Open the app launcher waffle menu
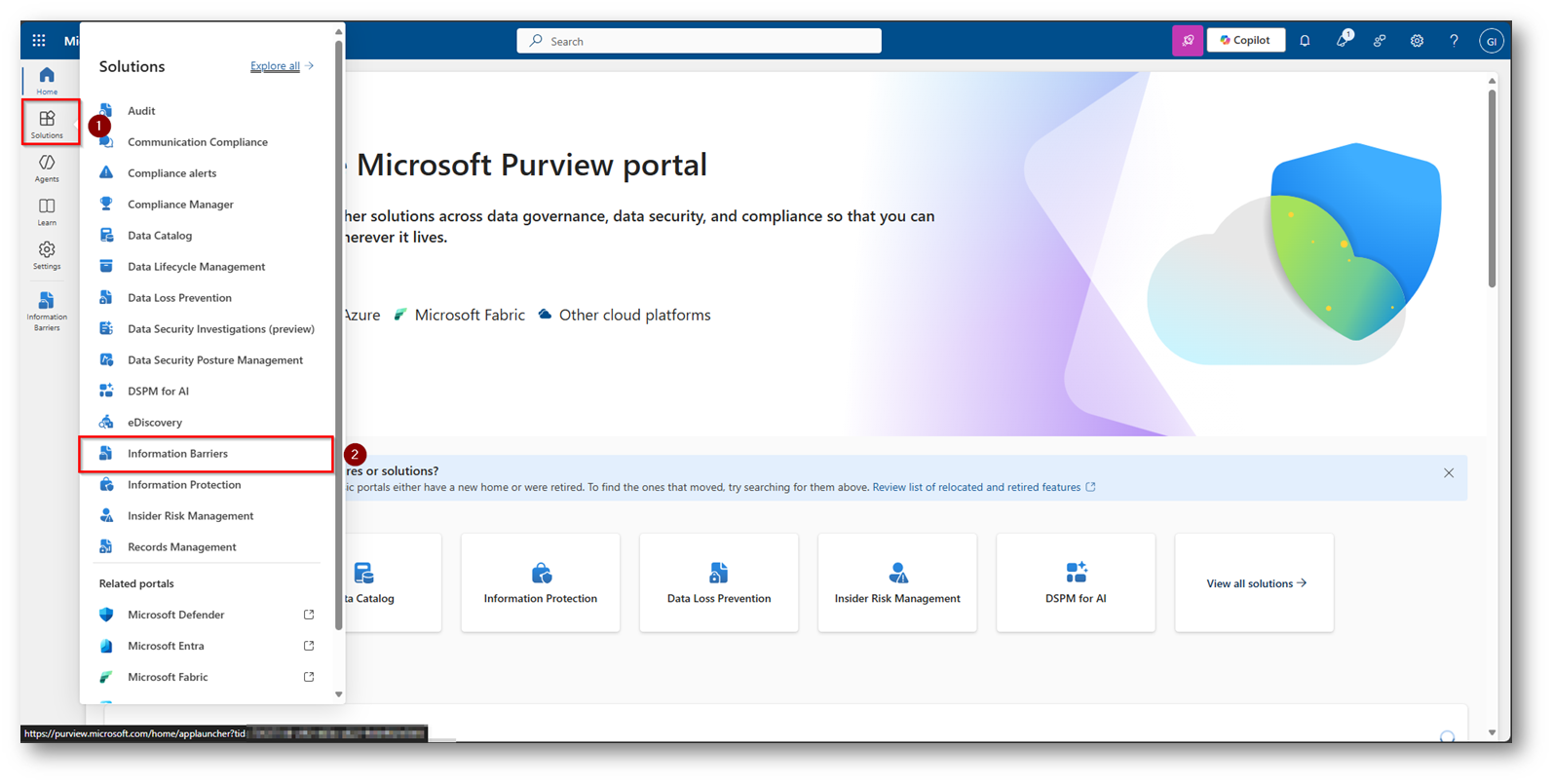This screenshot has height=784, width=1553. [x=39, y=41]
